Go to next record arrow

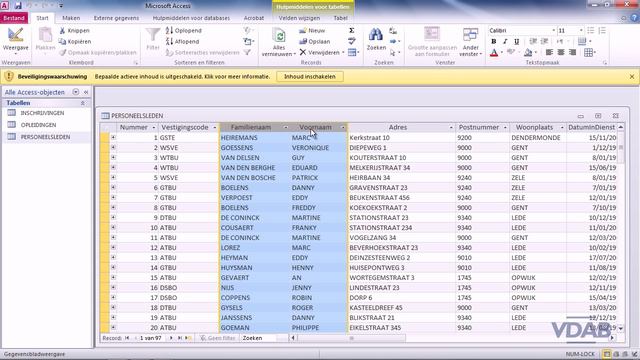coord(171,338)
